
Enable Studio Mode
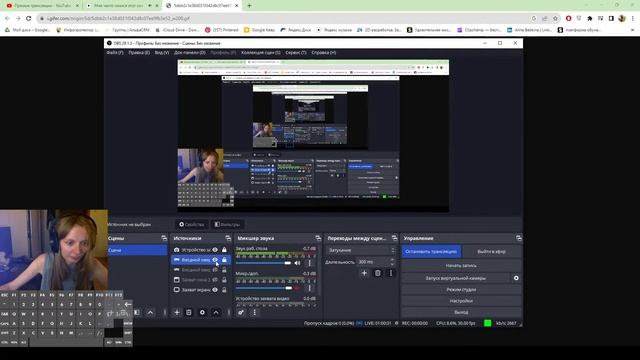(461, 289)
